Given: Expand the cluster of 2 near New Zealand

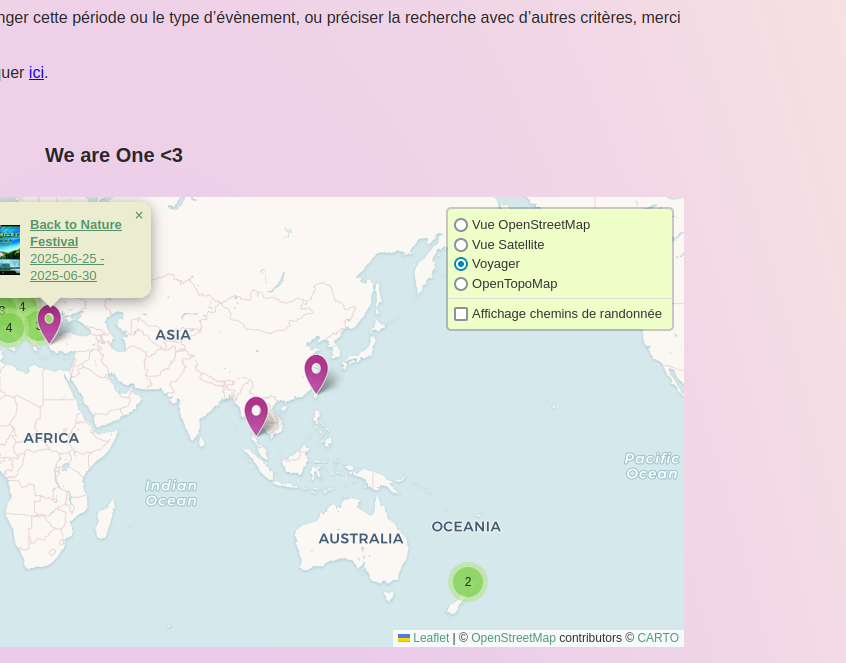Looking at the screenshot, I should pos(468,582).
